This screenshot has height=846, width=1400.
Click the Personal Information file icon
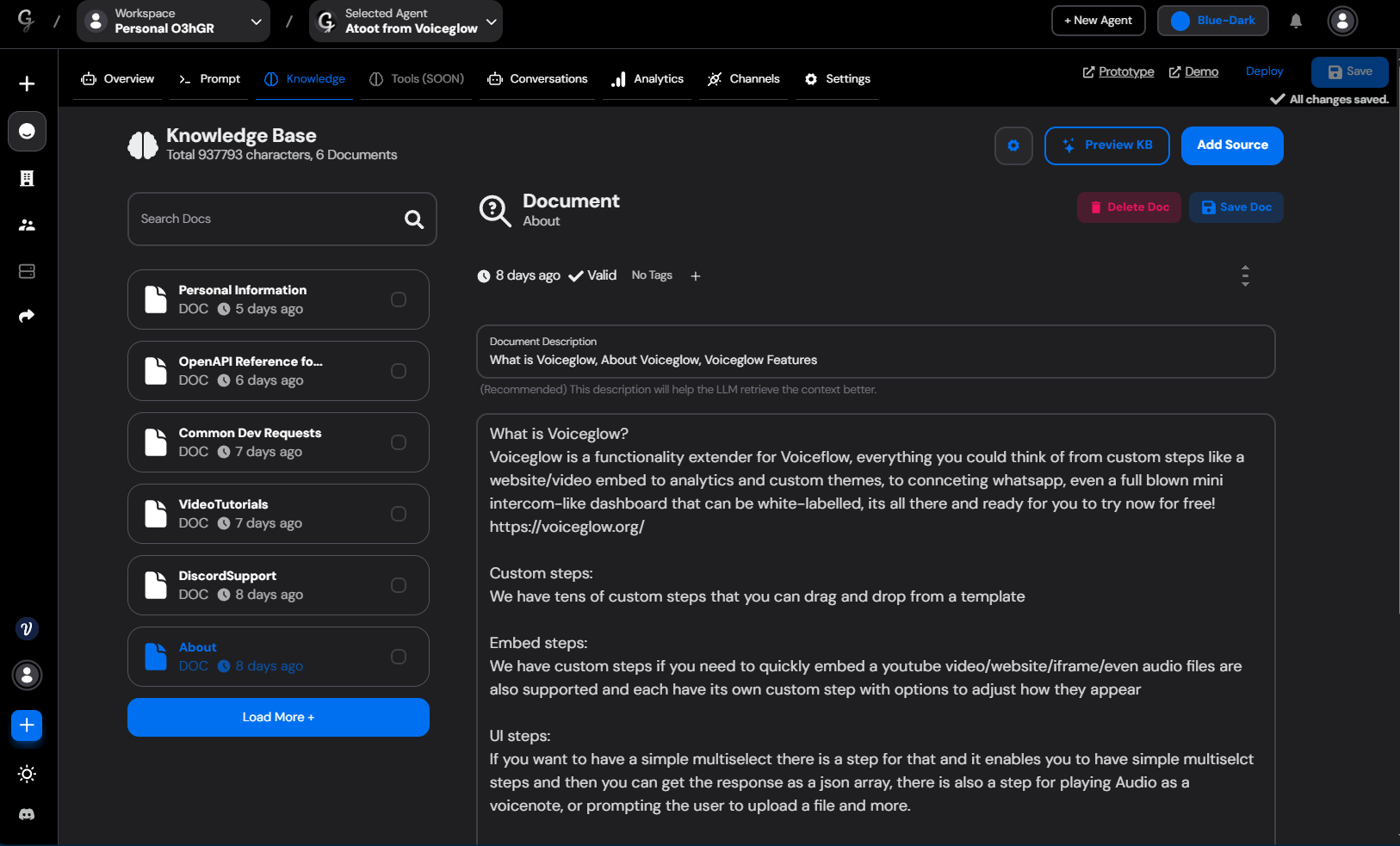coord(156,299)
